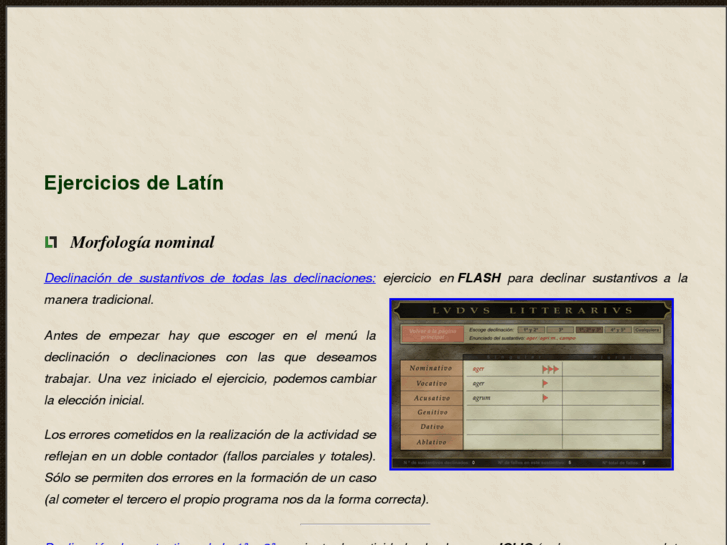The height and width of the screenshot is (545, 727).
Task: Select the 'Ejercicios de Latín' page heading
Action: coord(134,183)
